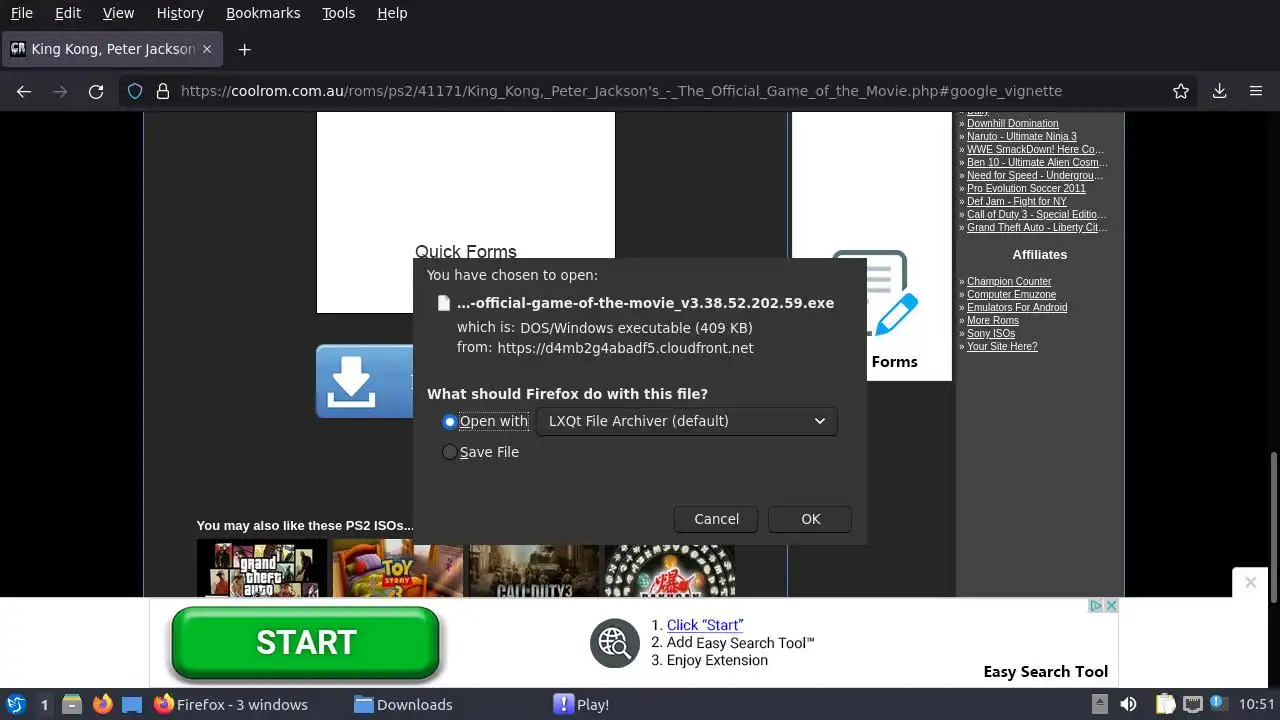
Task: Open the Need for Speed - Underground link
Action: click(1035, 175)
